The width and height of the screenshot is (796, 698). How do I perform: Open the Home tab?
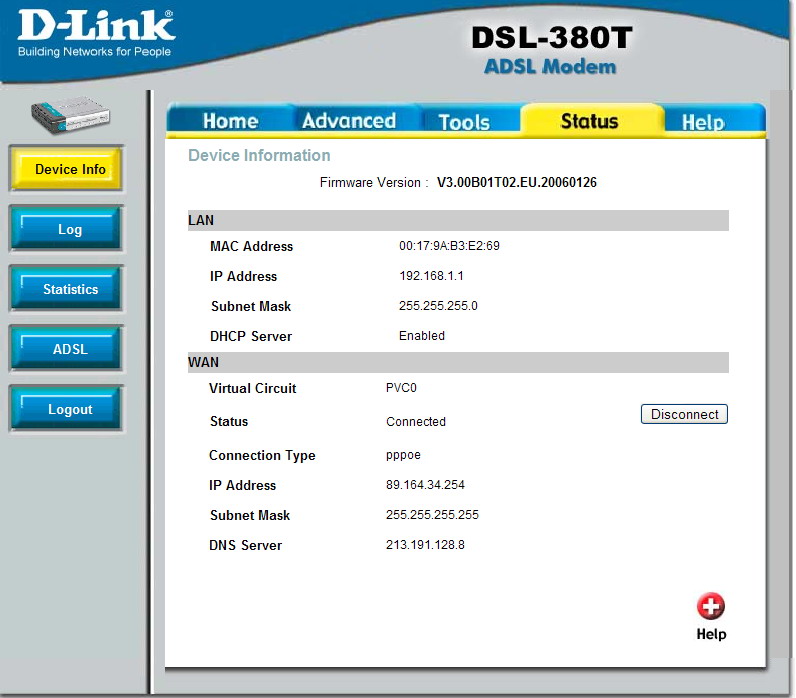230,121
